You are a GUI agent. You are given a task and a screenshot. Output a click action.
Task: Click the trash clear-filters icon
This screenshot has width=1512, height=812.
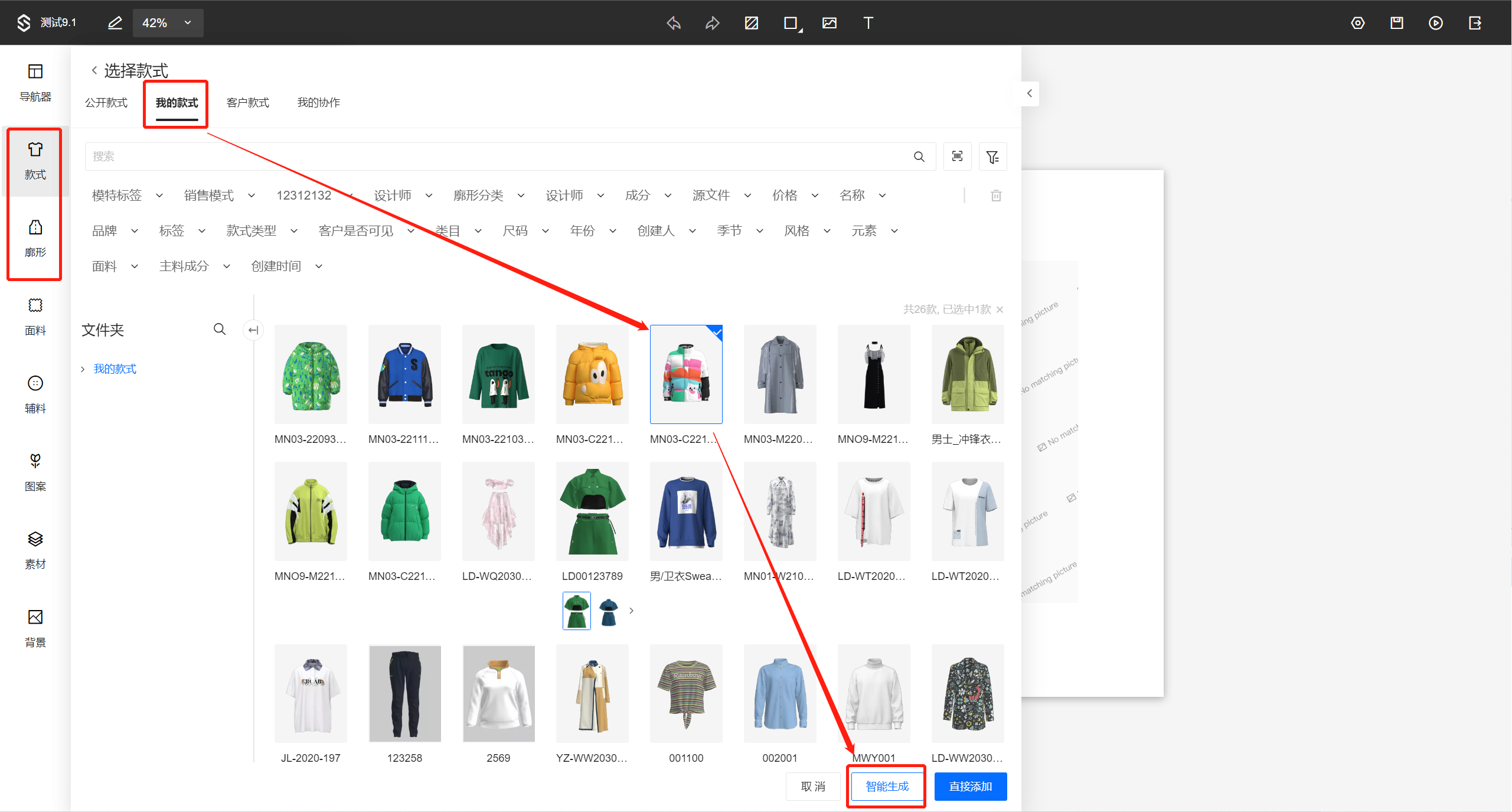tap(996, 195)
